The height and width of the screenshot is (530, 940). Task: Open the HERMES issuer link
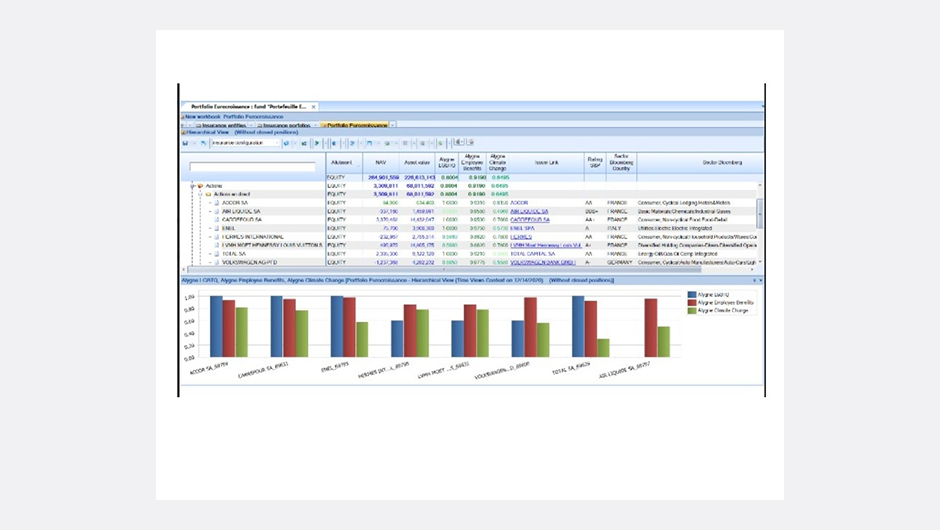[x=521, y=237]
